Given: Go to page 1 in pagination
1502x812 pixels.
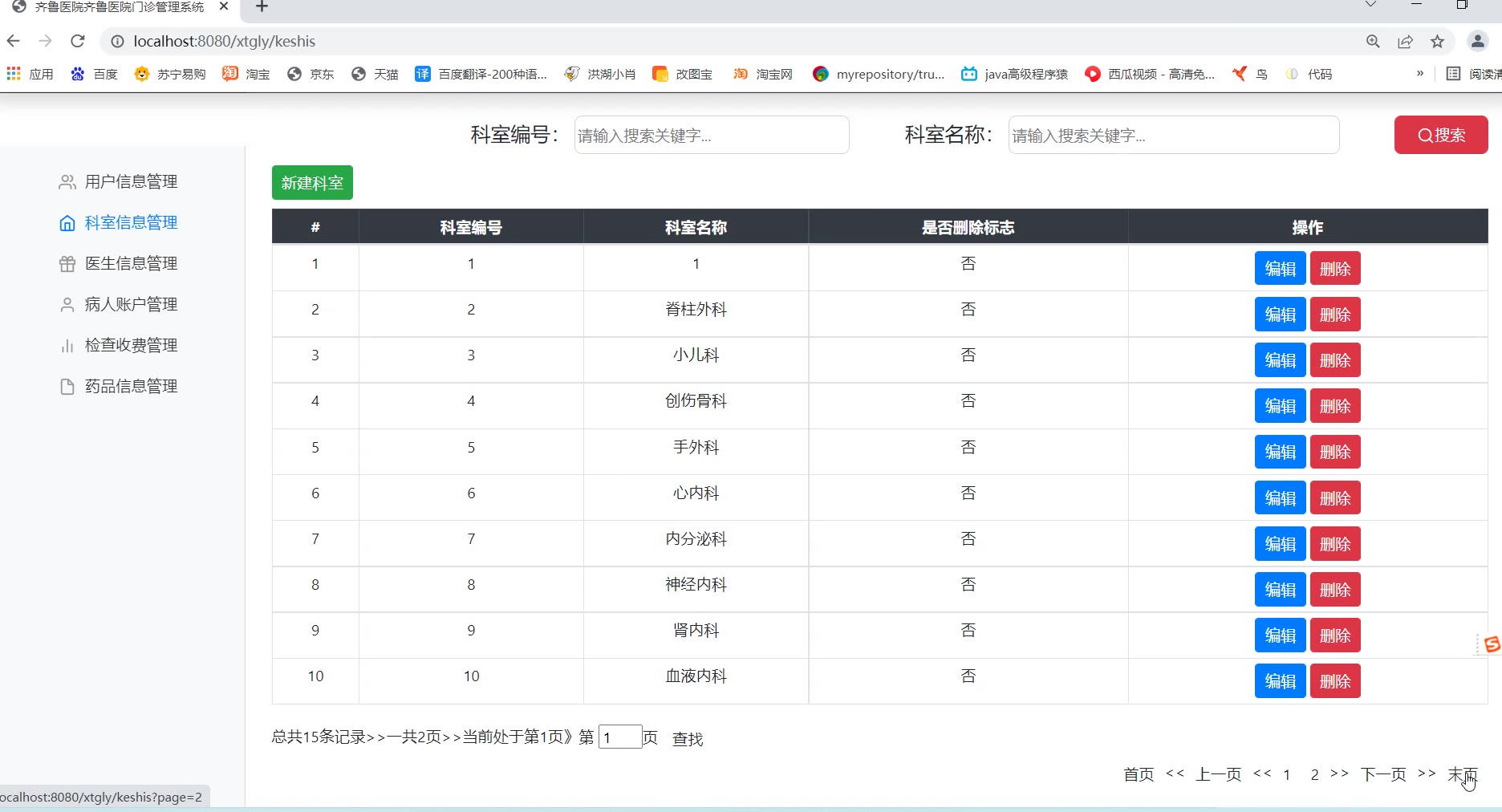Looking at the screenshot, I should pyautogui.click(x=1286, y=774).
